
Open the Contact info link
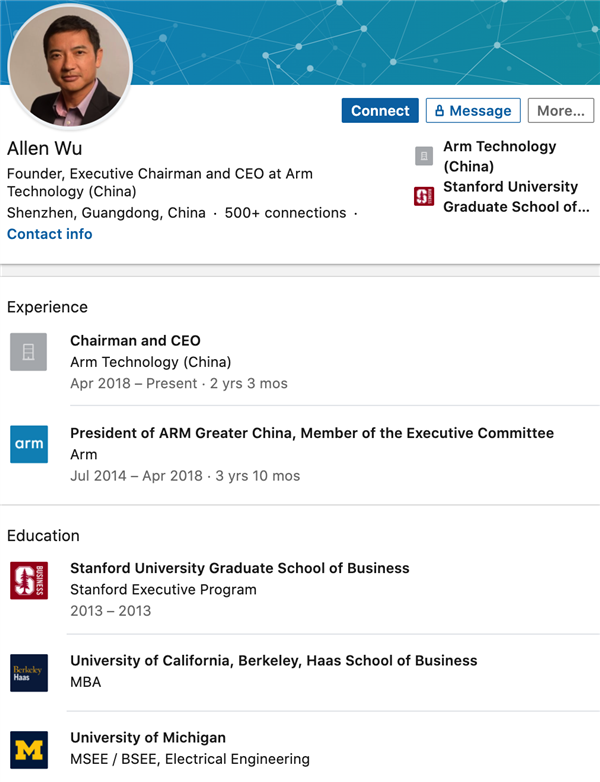coord(50,234)
